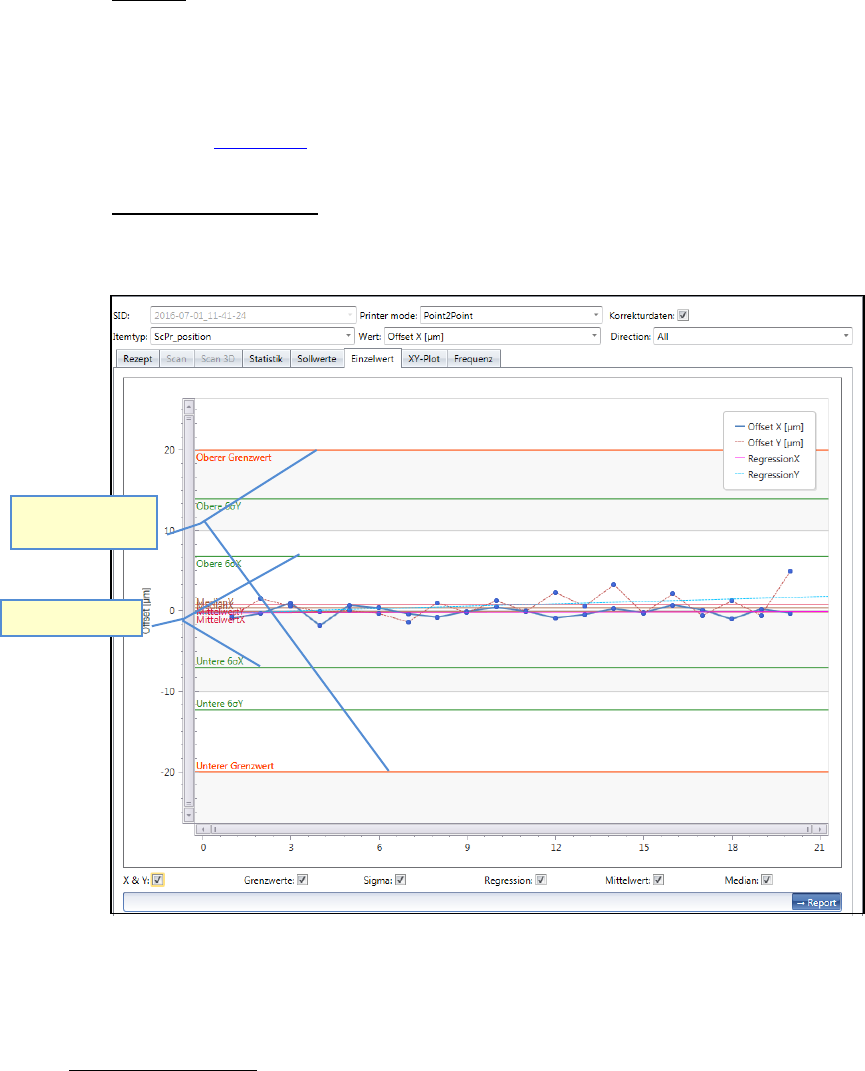Click the Untere 6σY label

click(219, 704)
